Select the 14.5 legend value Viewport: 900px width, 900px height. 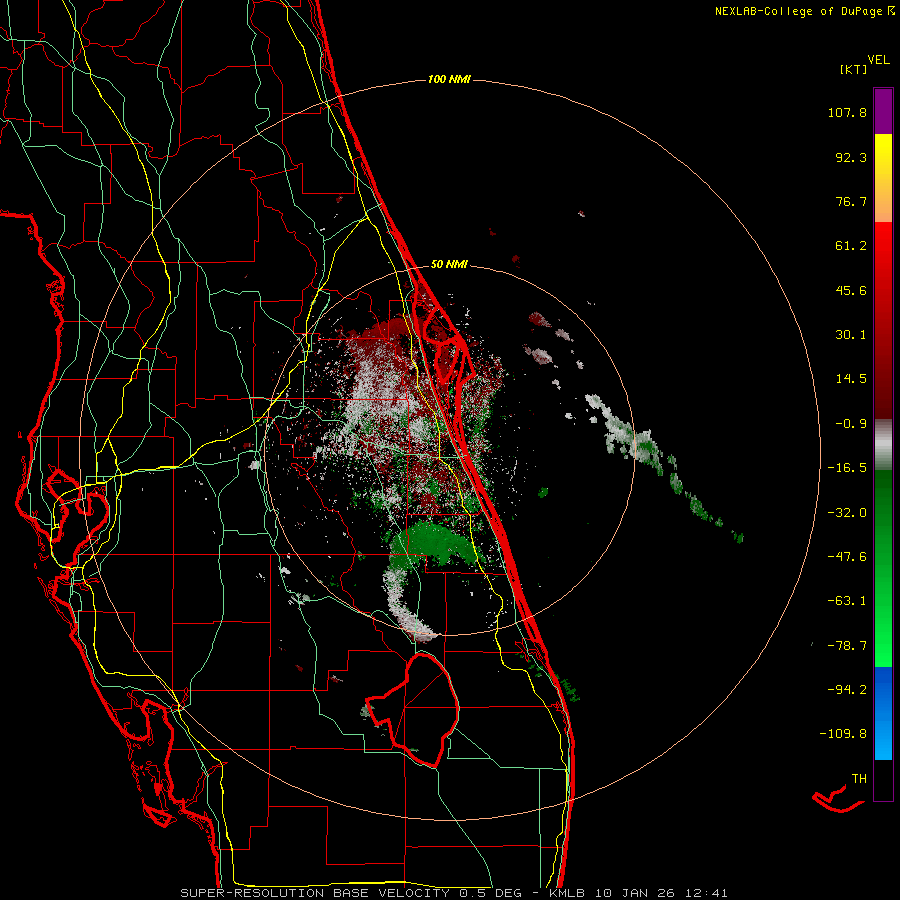(851, 379)
